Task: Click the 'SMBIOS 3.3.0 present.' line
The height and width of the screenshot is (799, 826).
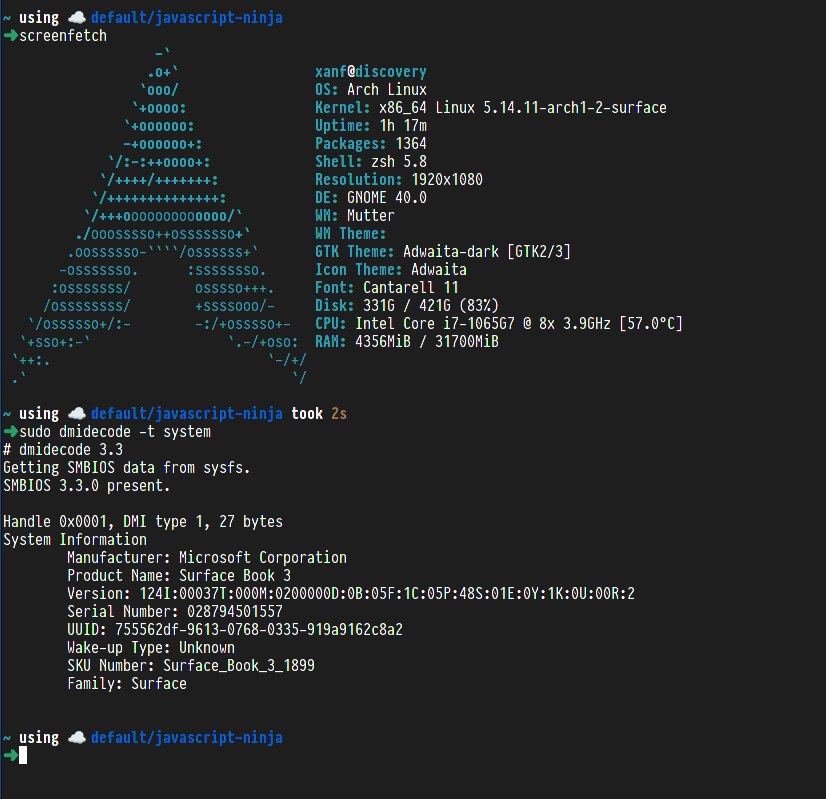Action: (x=87, y=485)
